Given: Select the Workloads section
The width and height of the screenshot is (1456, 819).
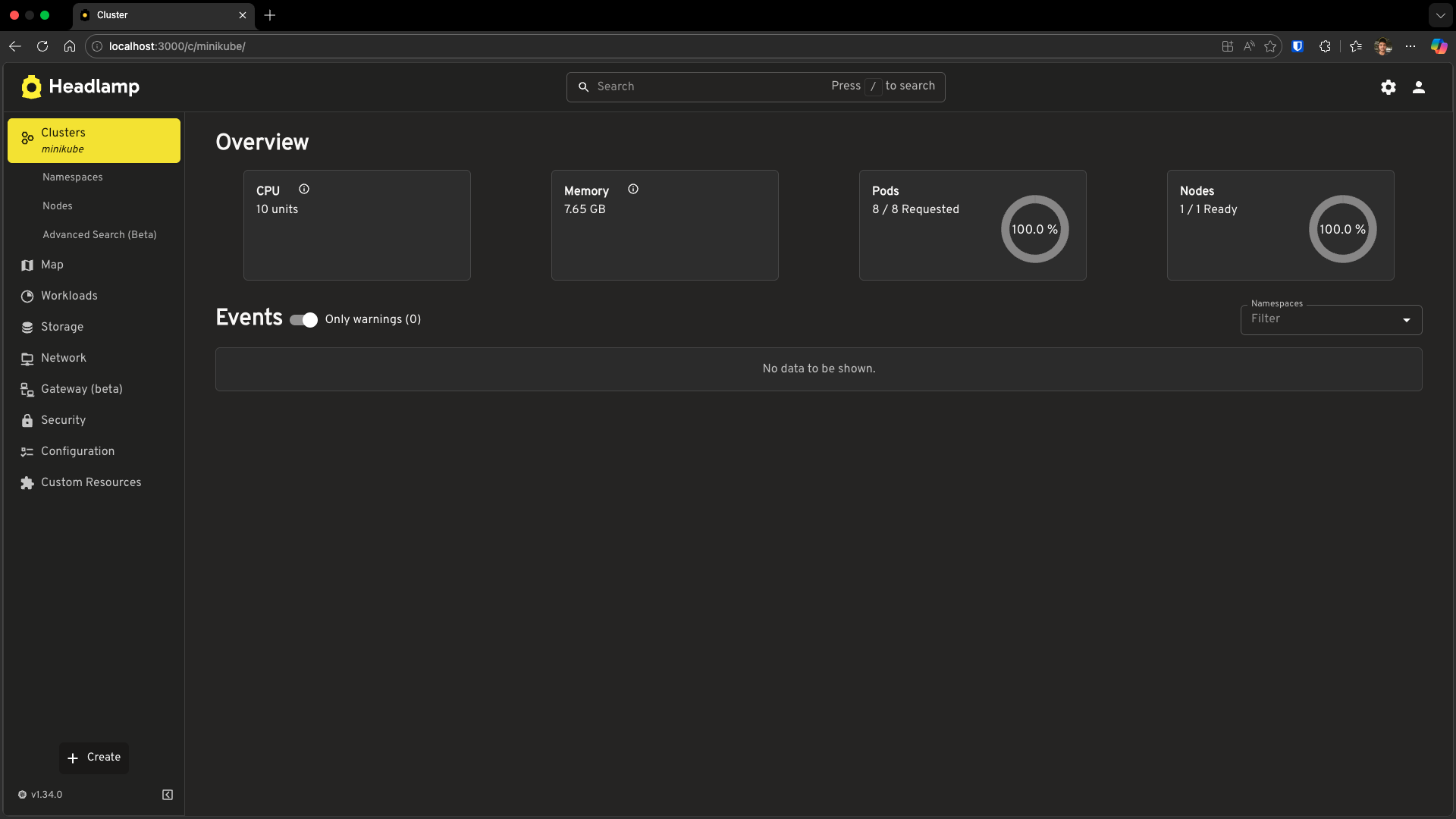Looking at the screenshot, I should pyautogui.click(x=68, y=296).
